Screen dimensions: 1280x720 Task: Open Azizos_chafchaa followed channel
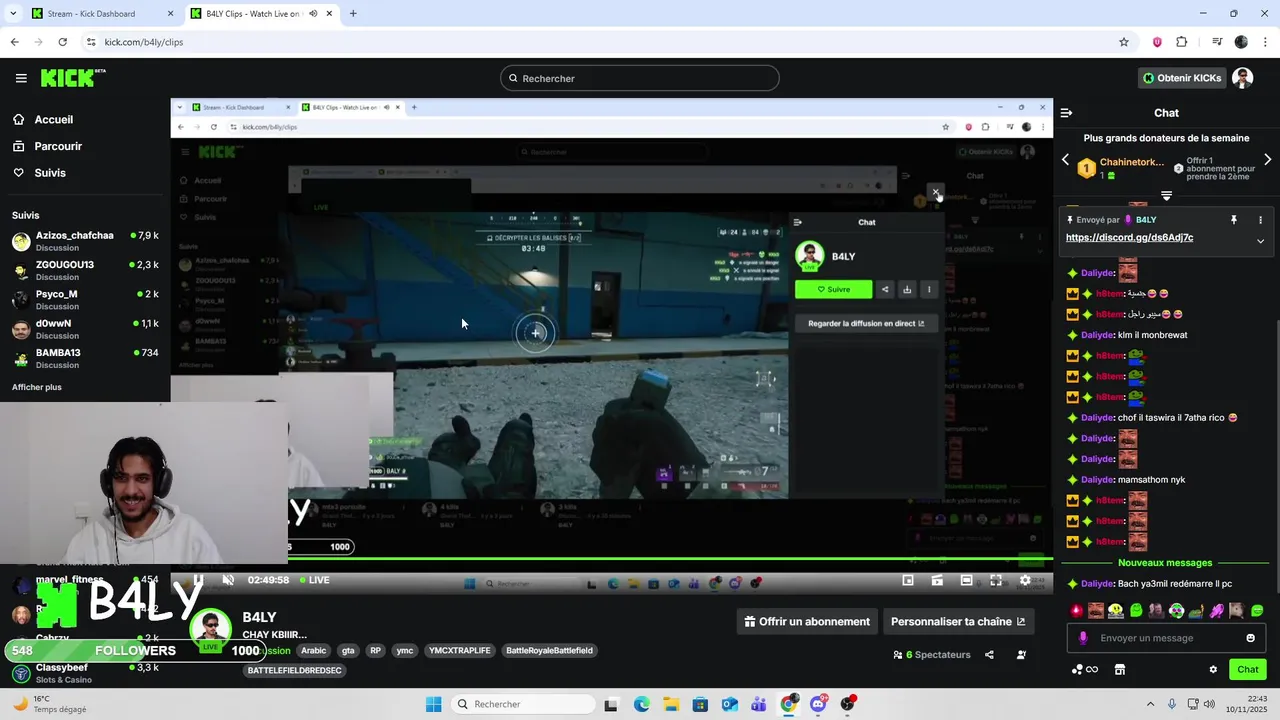(x=85, y=241)
